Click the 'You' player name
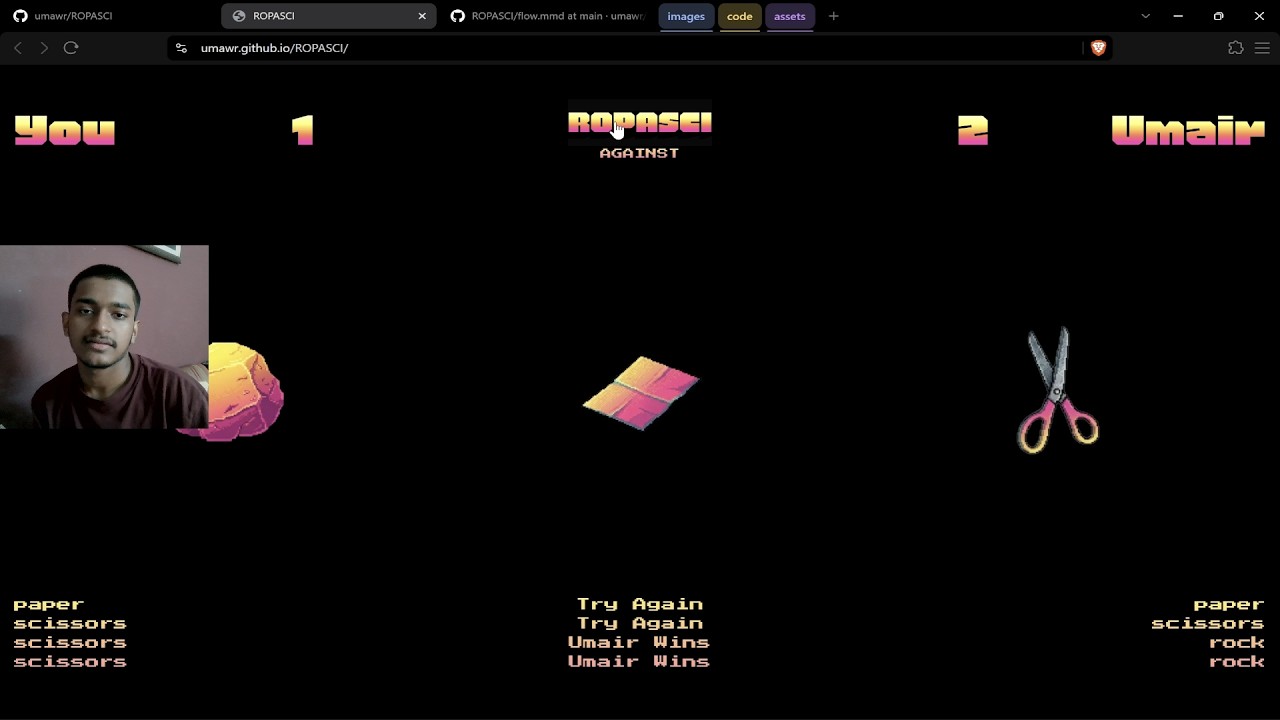The width and height of the screenshot is (1280, 720). (65, 130)
